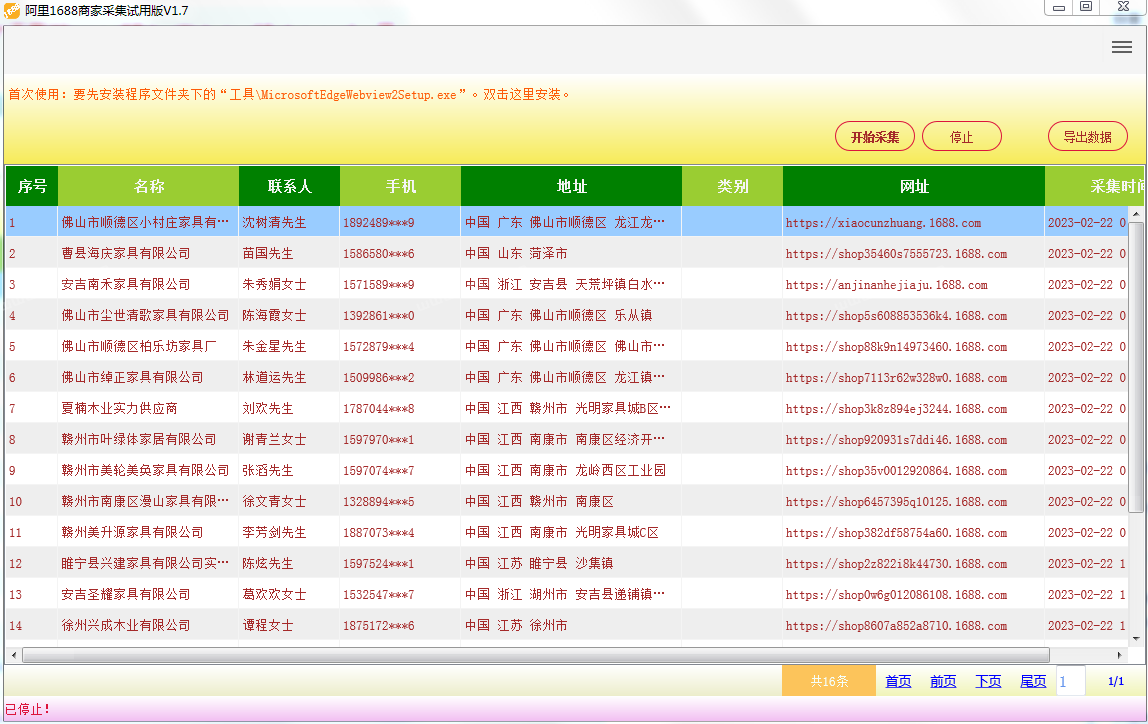The width and height of the screenshot is (1148, 724).
Task: Click the 序号 column header
Action: tap(32, 186)
